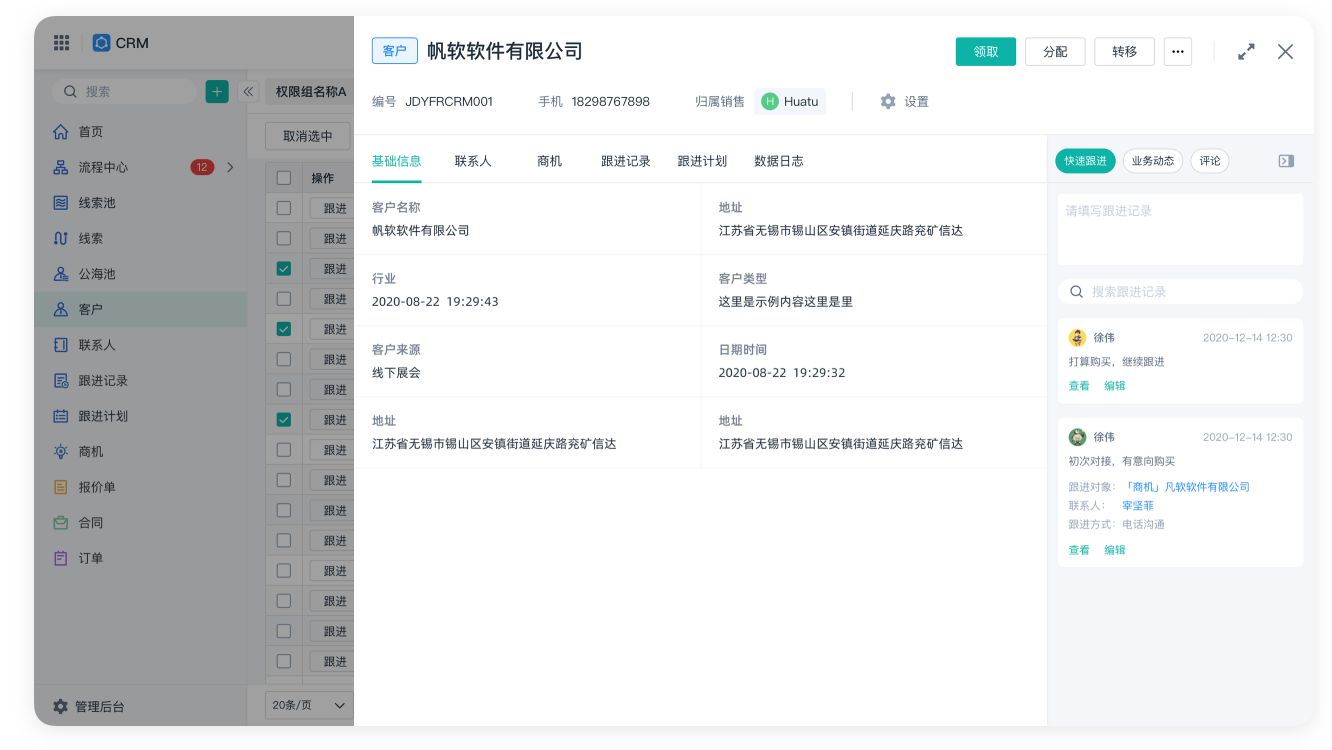Screen dimensions: 1332x750
Task: Switch to the 联系人 tab
Action: pos(472,161)
